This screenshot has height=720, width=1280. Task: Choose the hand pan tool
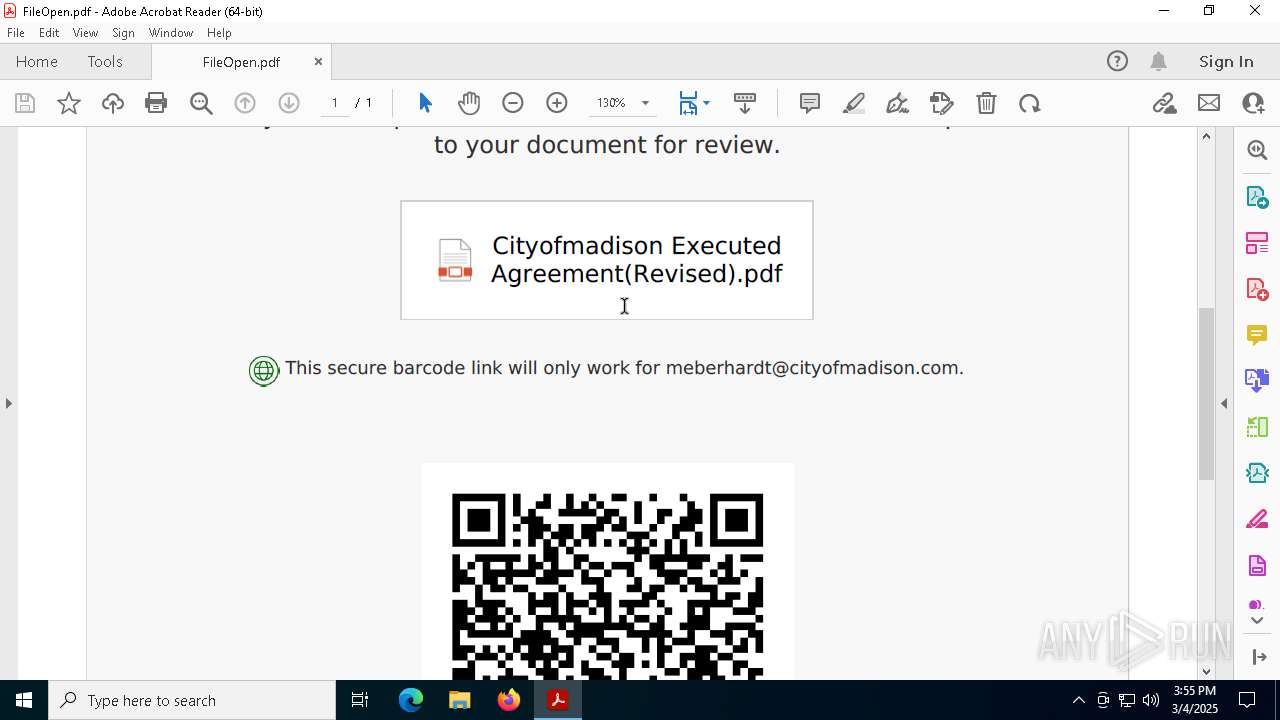pos(469,103)
